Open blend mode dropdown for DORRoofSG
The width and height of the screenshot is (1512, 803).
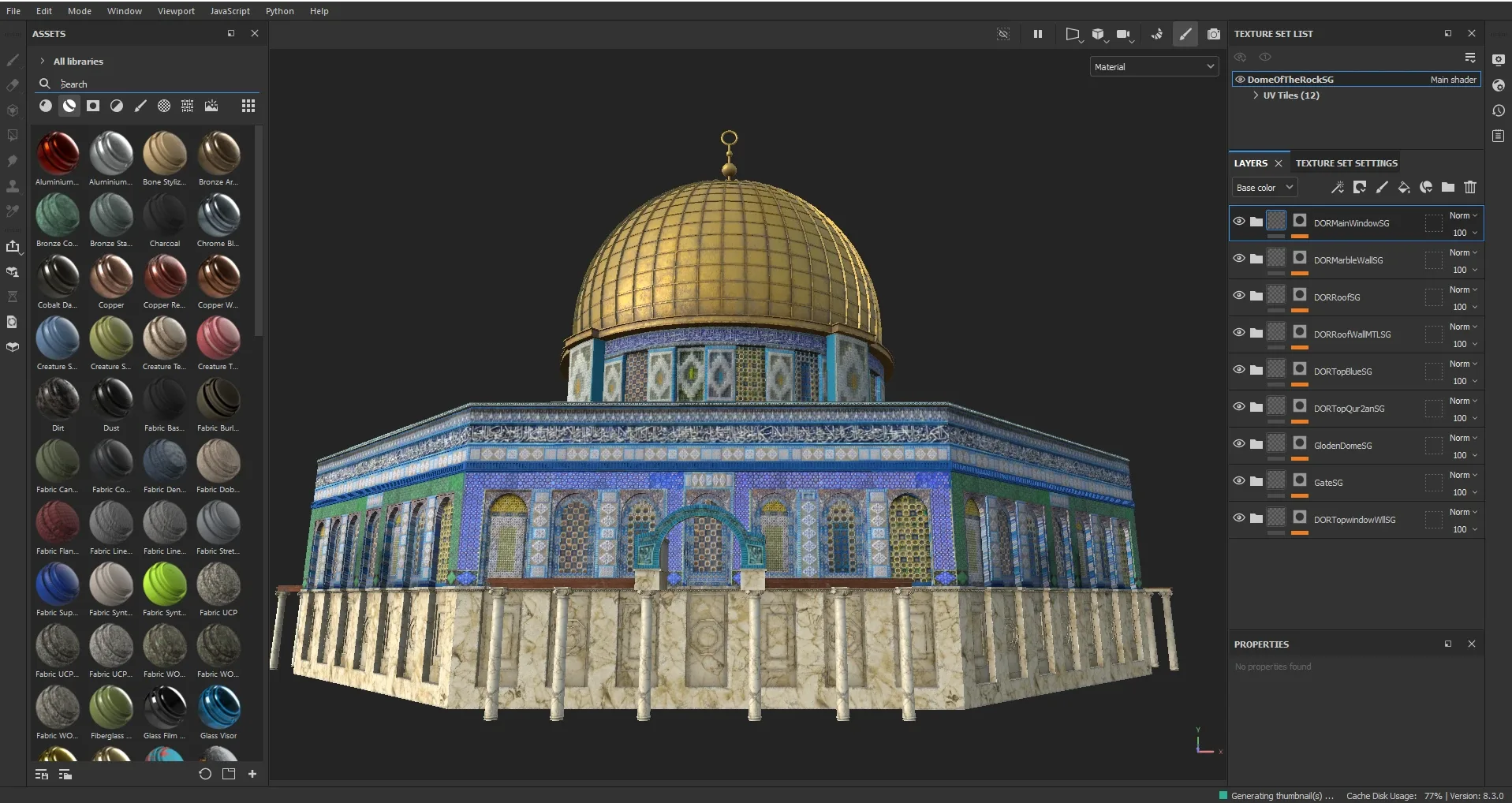click(1463, 289)
